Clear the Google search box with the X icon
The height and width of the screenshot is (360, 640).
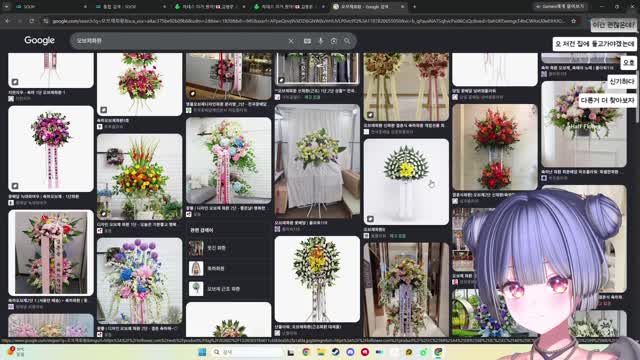[291, 41]
